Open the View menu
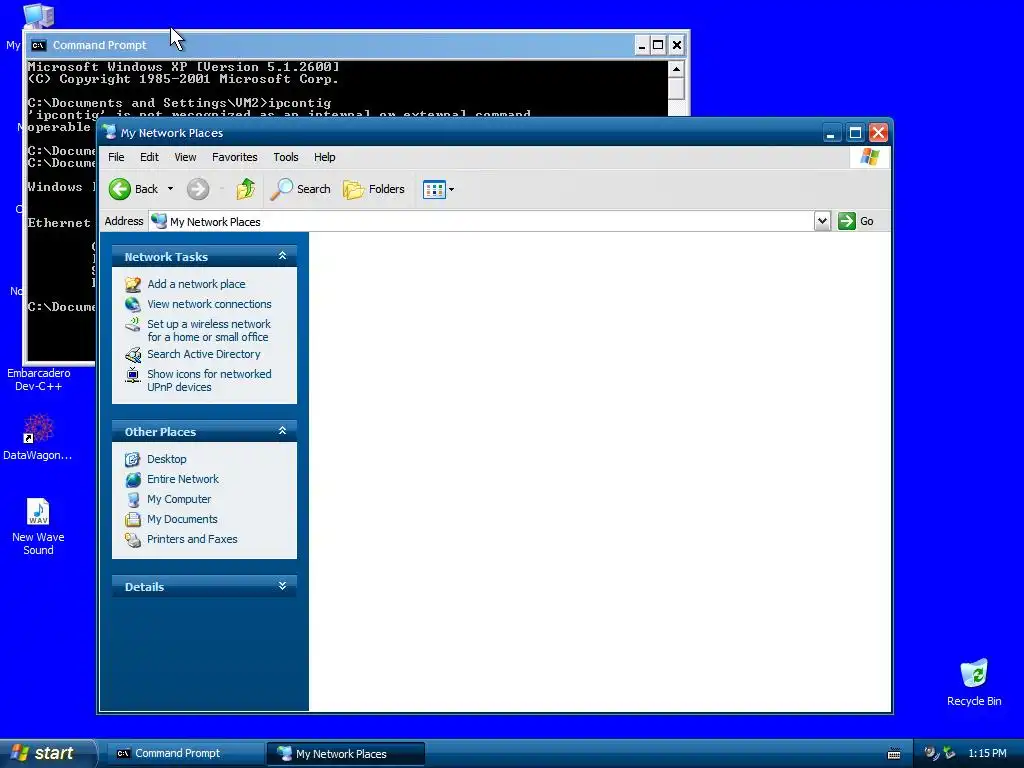Viewport: 1024px width, 768px height. tap(185, 157)
